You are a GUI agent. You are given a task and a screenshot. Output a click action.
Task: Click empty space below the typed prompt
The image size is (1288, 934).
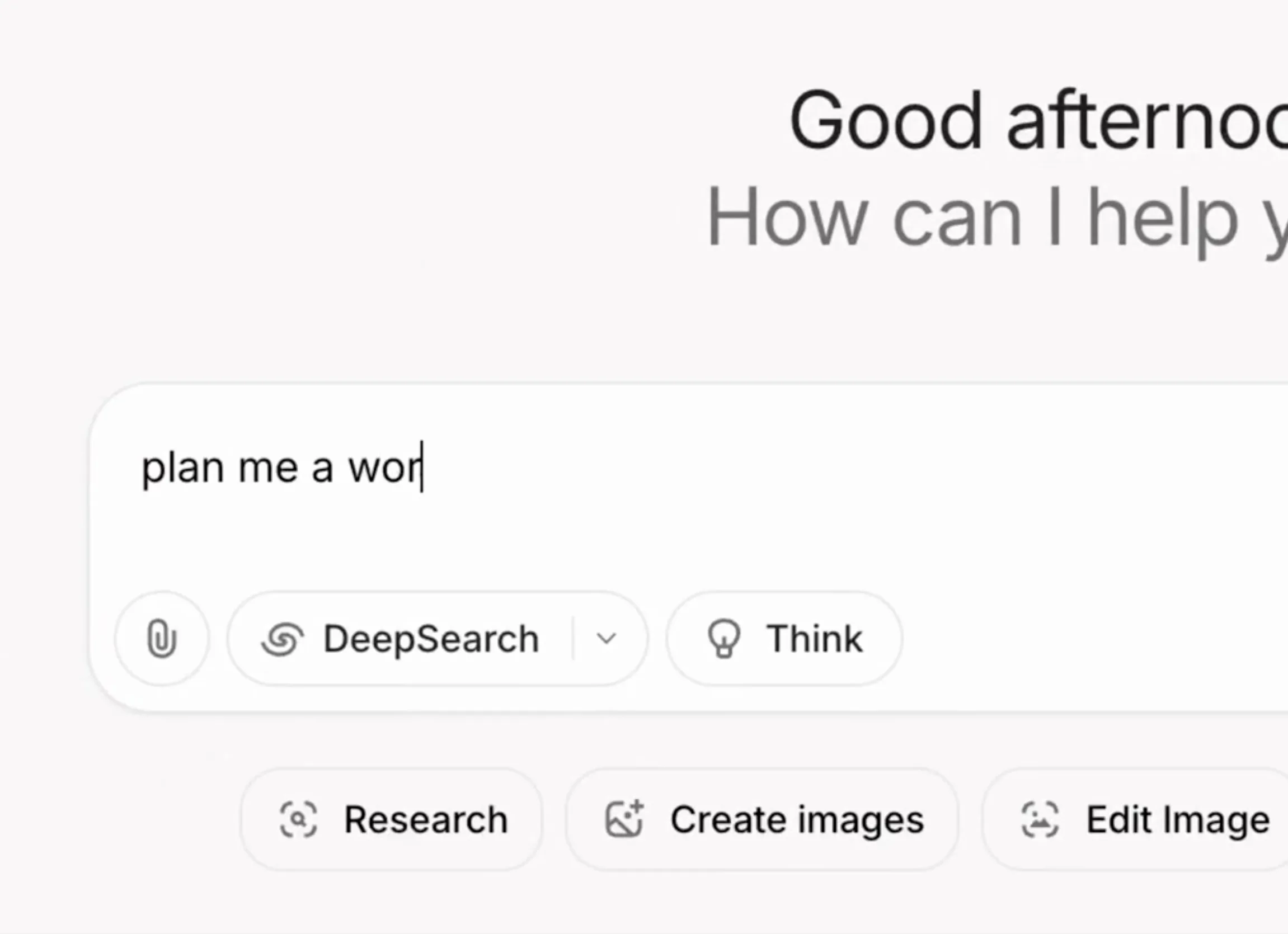[681, 545]
